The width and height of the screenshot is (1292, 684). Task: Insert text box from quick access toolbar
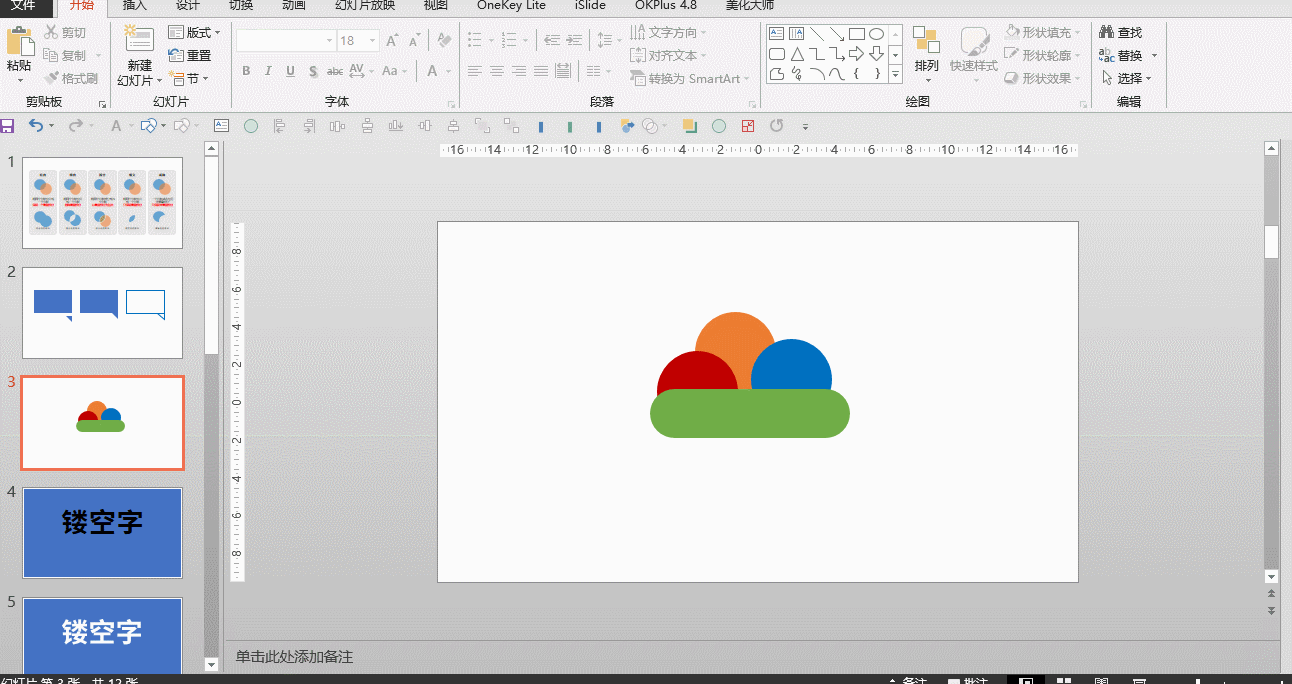[x=221, y=126]
